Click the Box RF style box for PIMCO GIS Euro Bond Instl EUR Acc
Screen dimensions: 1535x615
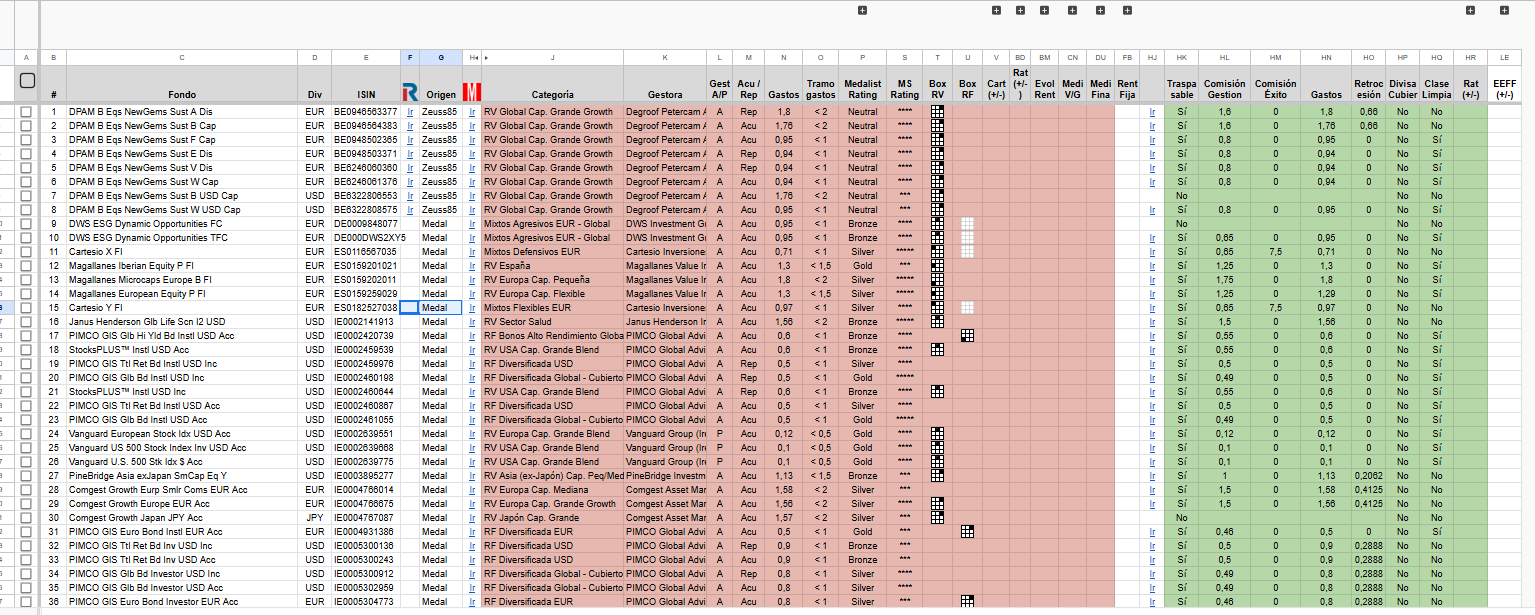click(x=967, y=532)
